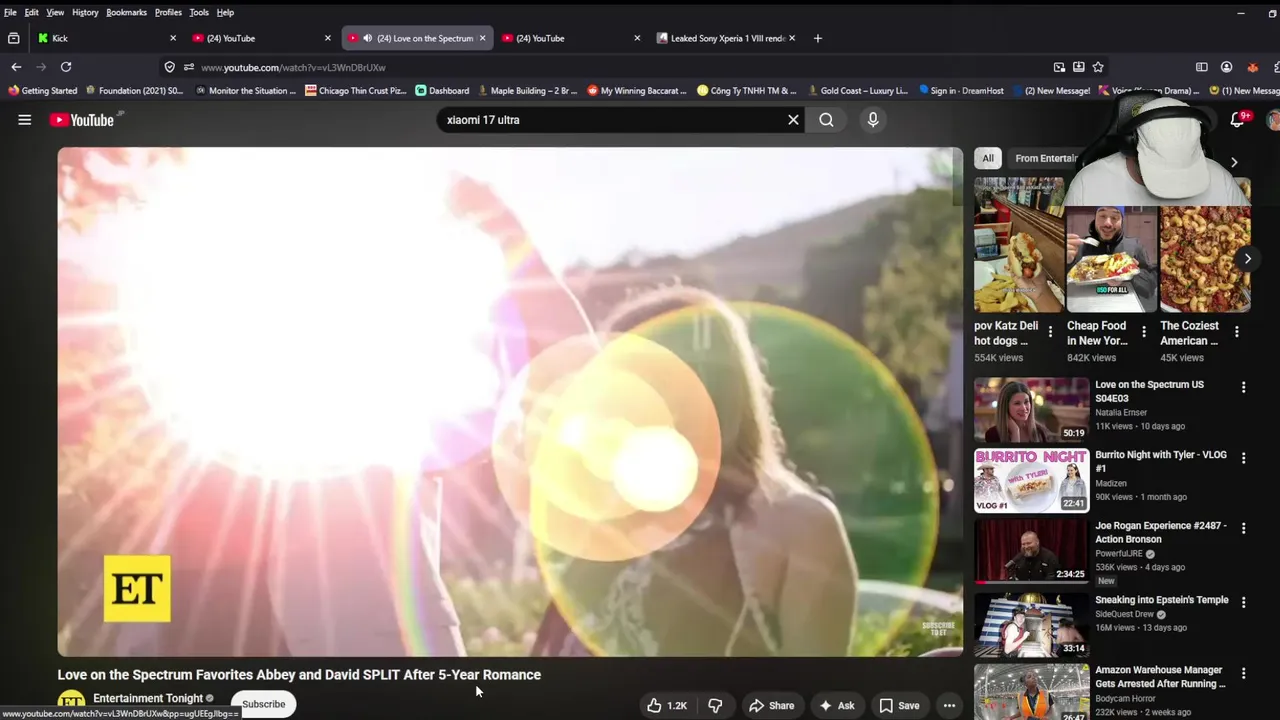Open the Help menu
This screenshot has height=720, width=1280.
225,12
